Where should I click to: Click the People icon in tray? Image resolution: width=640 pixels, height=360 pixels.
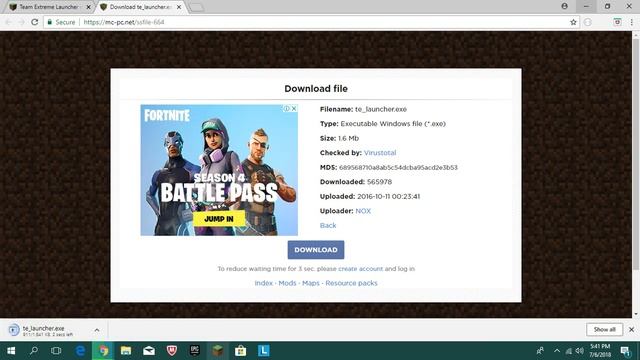pyautogui.click(x=540, y=351)
